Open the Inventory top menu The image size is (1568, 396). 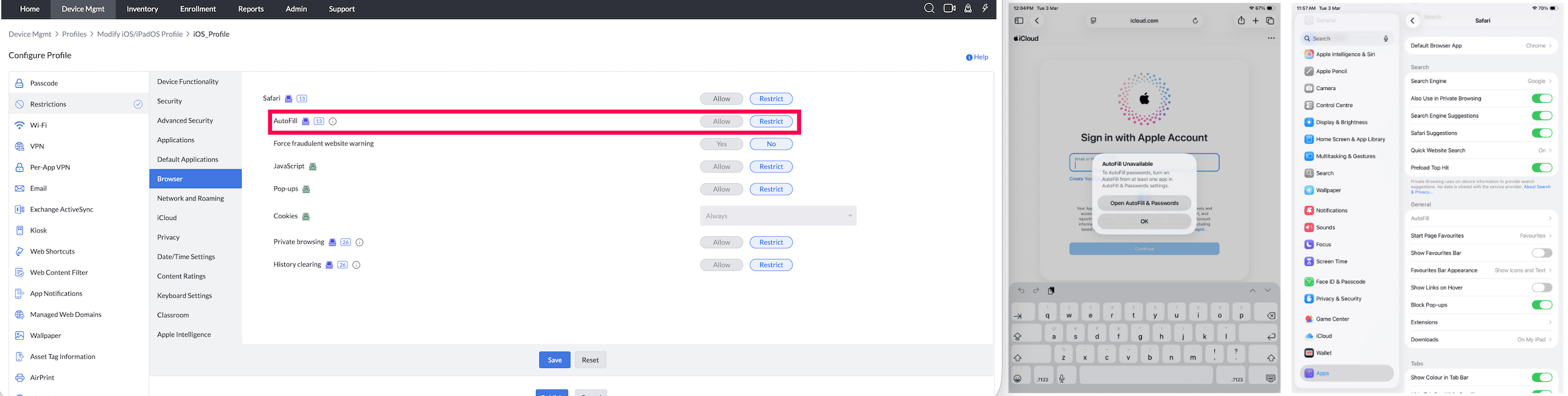tap(142, 9)
